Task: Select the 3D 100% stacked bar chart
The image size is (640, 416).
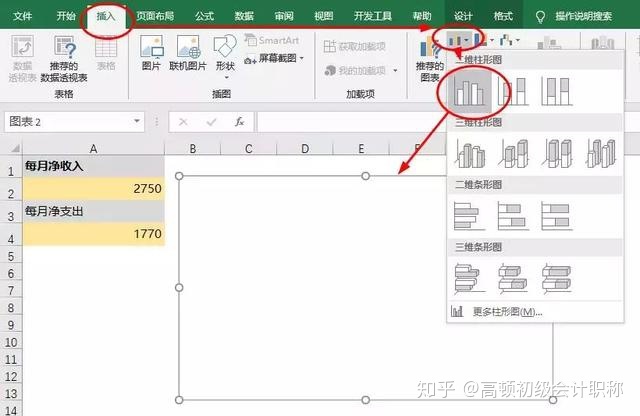Action: (x=556, y=278)
